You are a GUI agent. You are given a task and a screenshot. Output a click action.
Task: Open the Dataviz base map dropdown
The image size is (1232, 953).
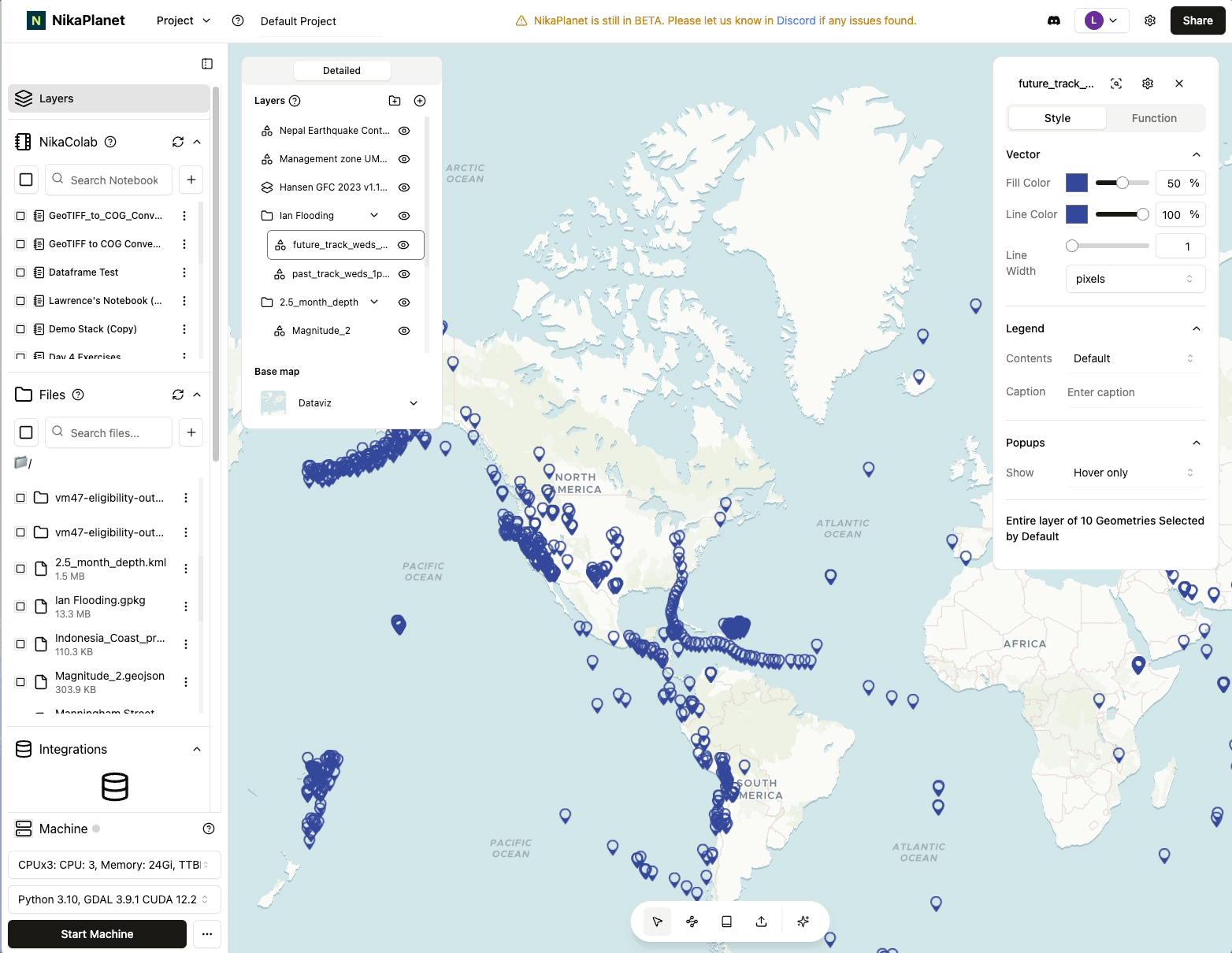341,403
